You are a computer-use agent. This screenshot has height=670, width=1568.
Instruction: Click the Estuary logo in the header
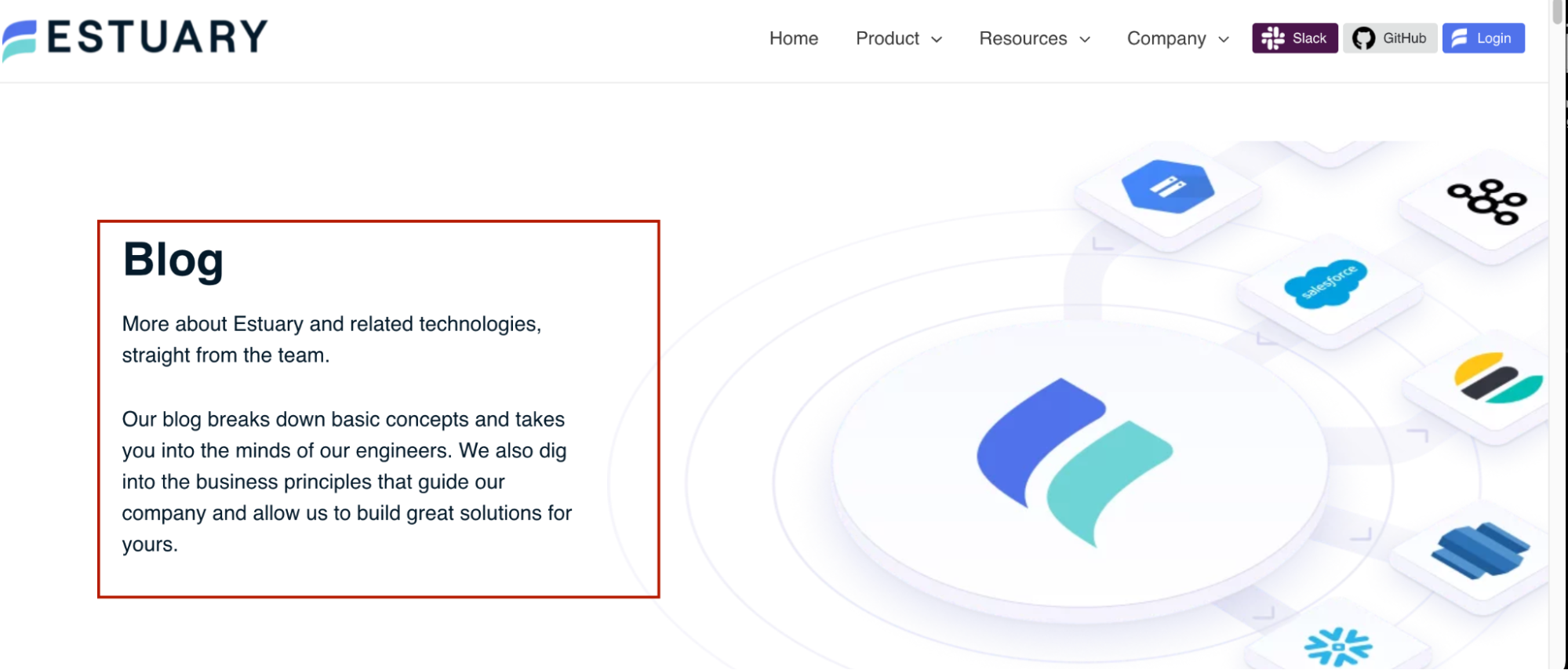(135, 38)
